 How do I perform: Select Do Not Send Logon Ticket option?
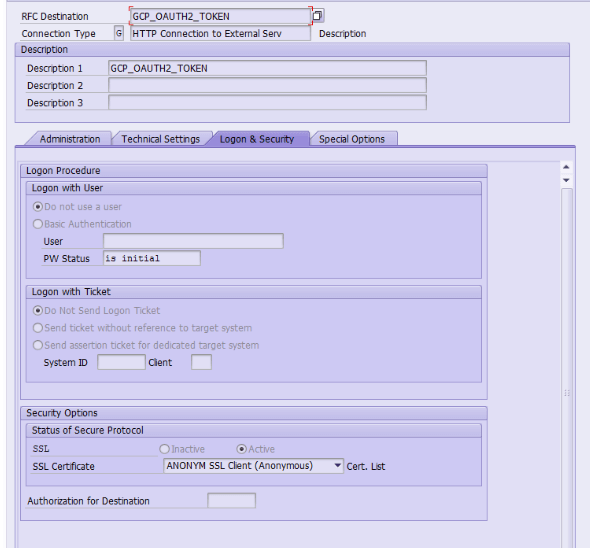(x=38, y=311)
